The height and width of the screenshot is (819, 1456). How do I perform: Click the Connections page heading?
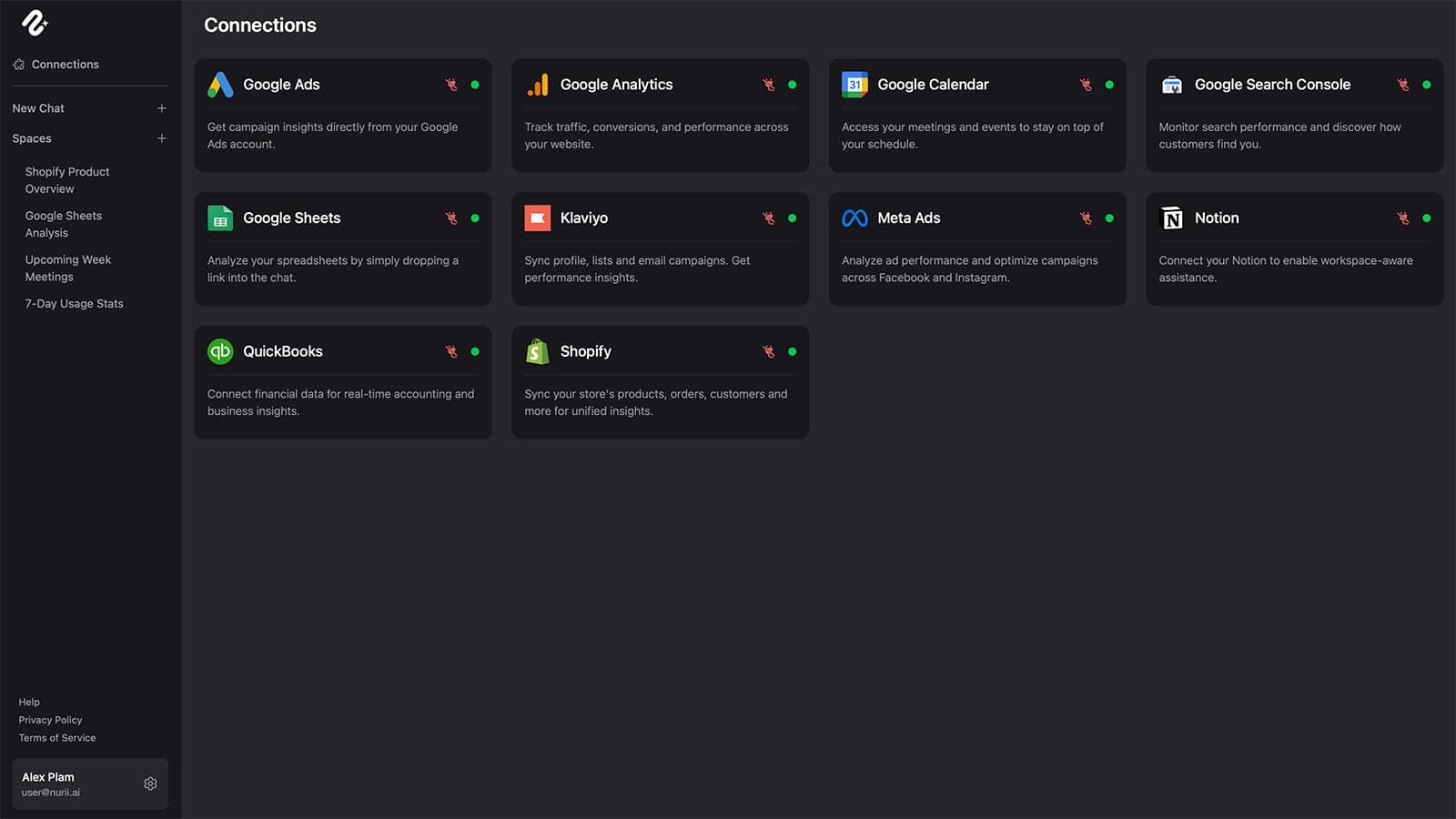click(260, 25)
